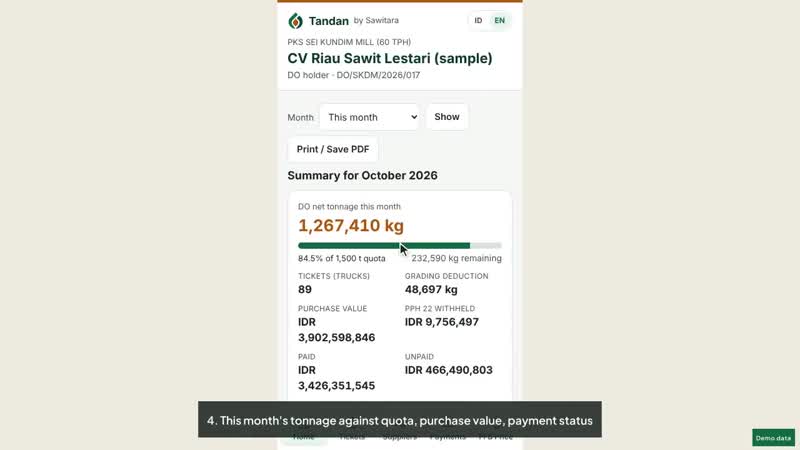Click the tonnage quota progress bar

pos(399,245)
